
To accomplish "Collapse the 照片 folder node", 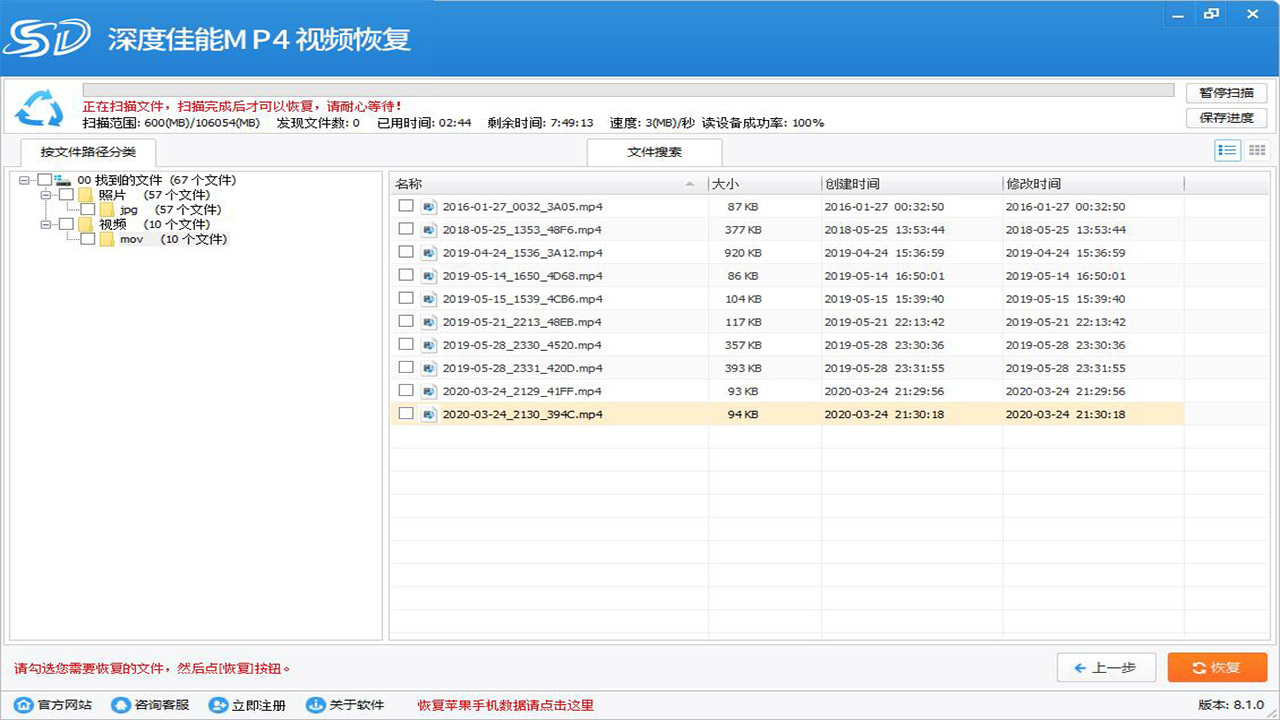I will (45, 195).
